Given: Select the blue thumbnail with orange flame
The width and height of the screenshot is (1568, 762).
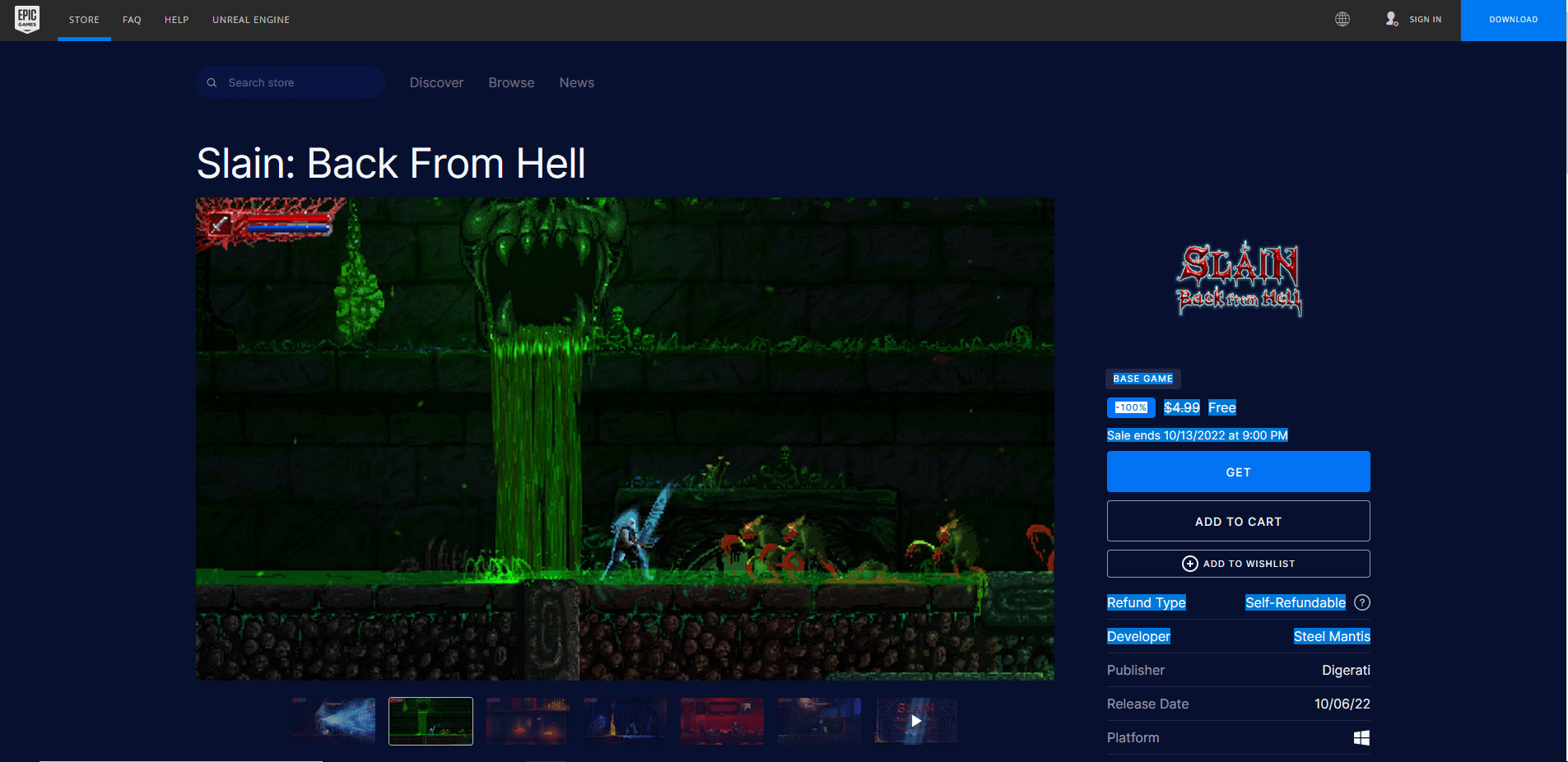Looking at the screenshot, I should pos(625,721).
